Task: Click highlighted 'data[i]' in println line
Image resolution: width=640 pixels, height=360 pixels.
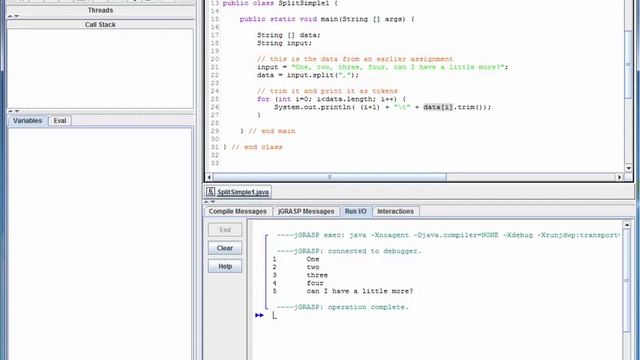Action: pyautogui.click(x=438, y=107)
